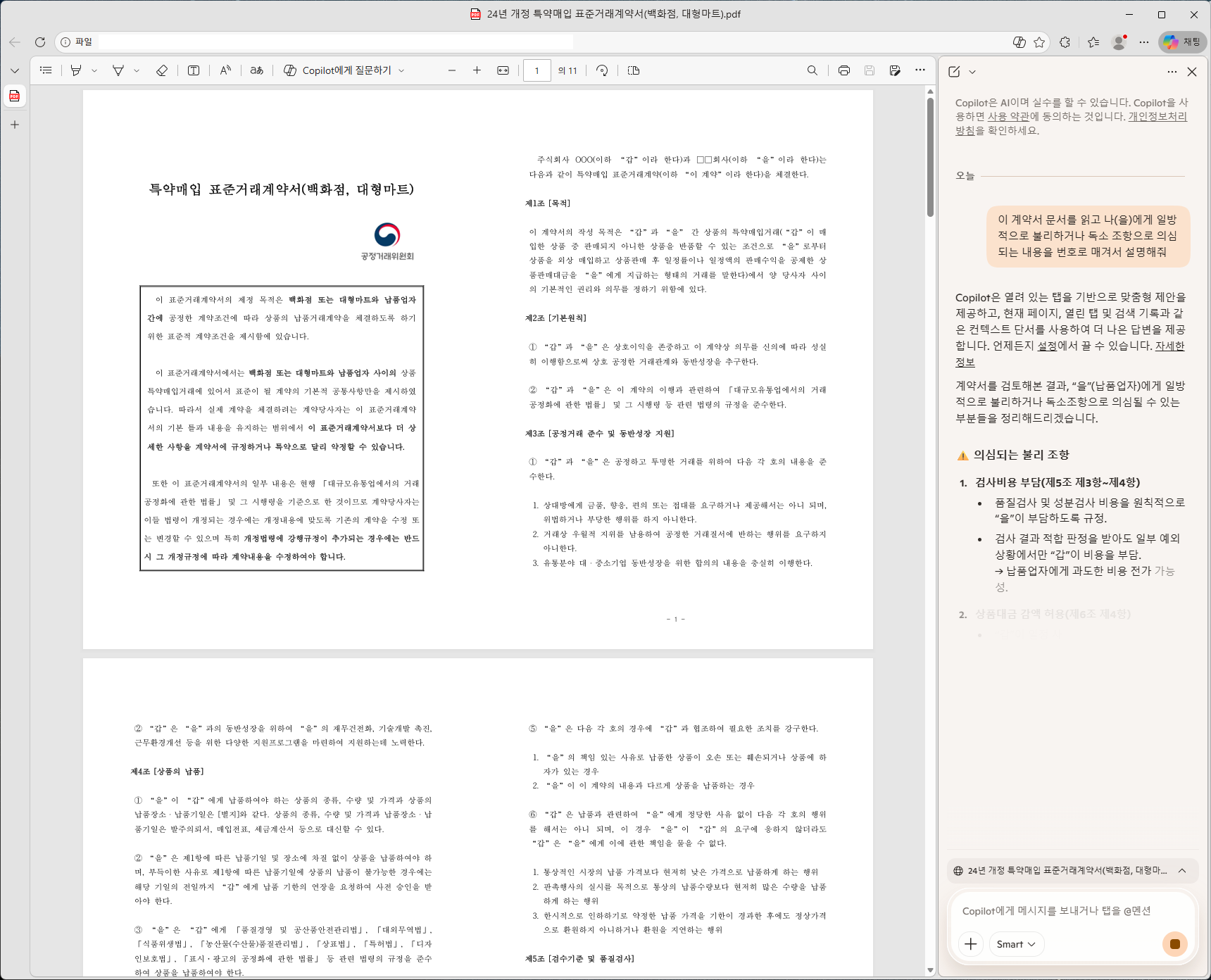Select the PDF tab in vertical tab strip
The height and width of the screenshot is (980, 1211).
click(15, 96)
